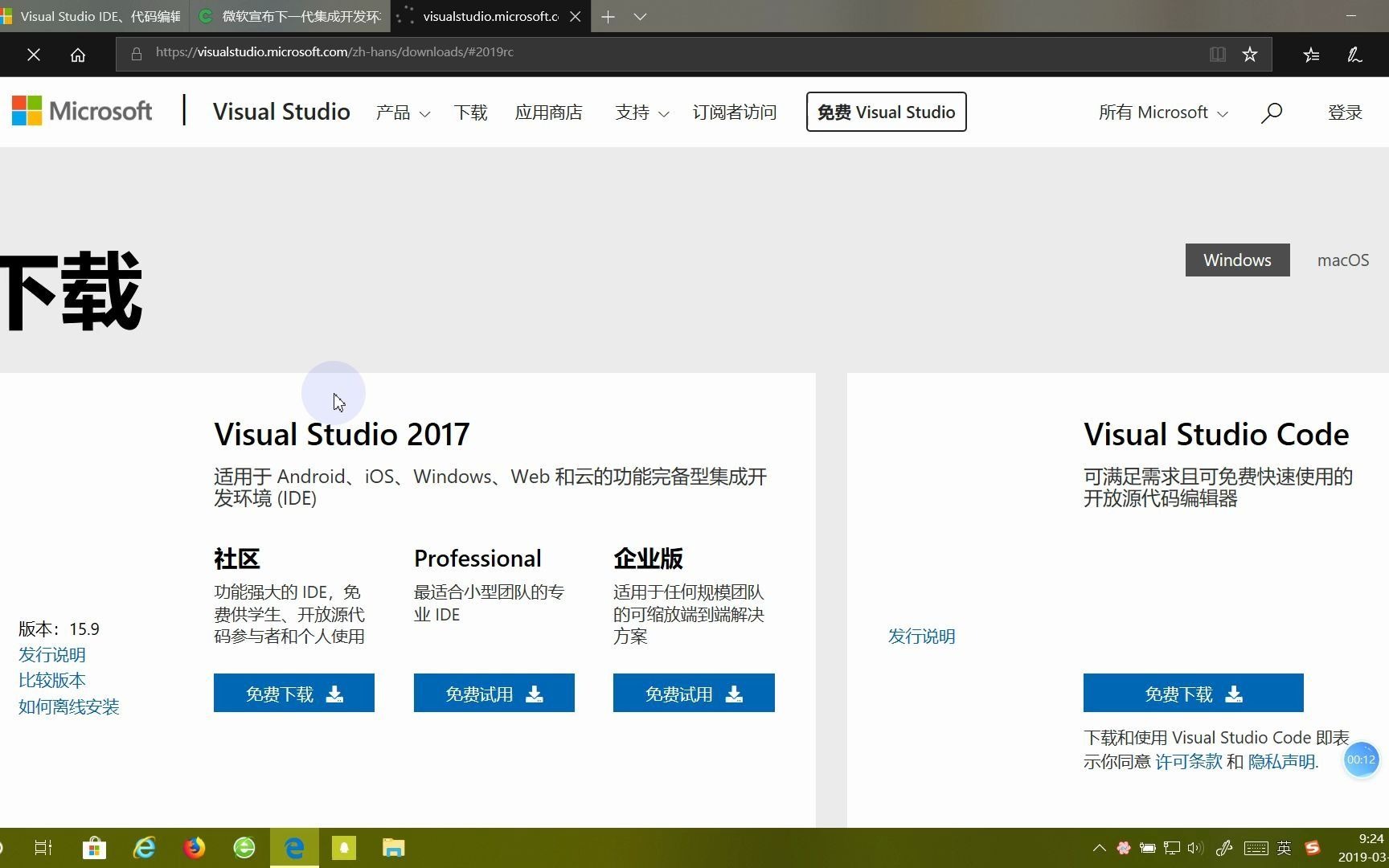This screenshot has width=1389, height=868.
Task: Show tab previews chevron
Action: click(640, 16)
